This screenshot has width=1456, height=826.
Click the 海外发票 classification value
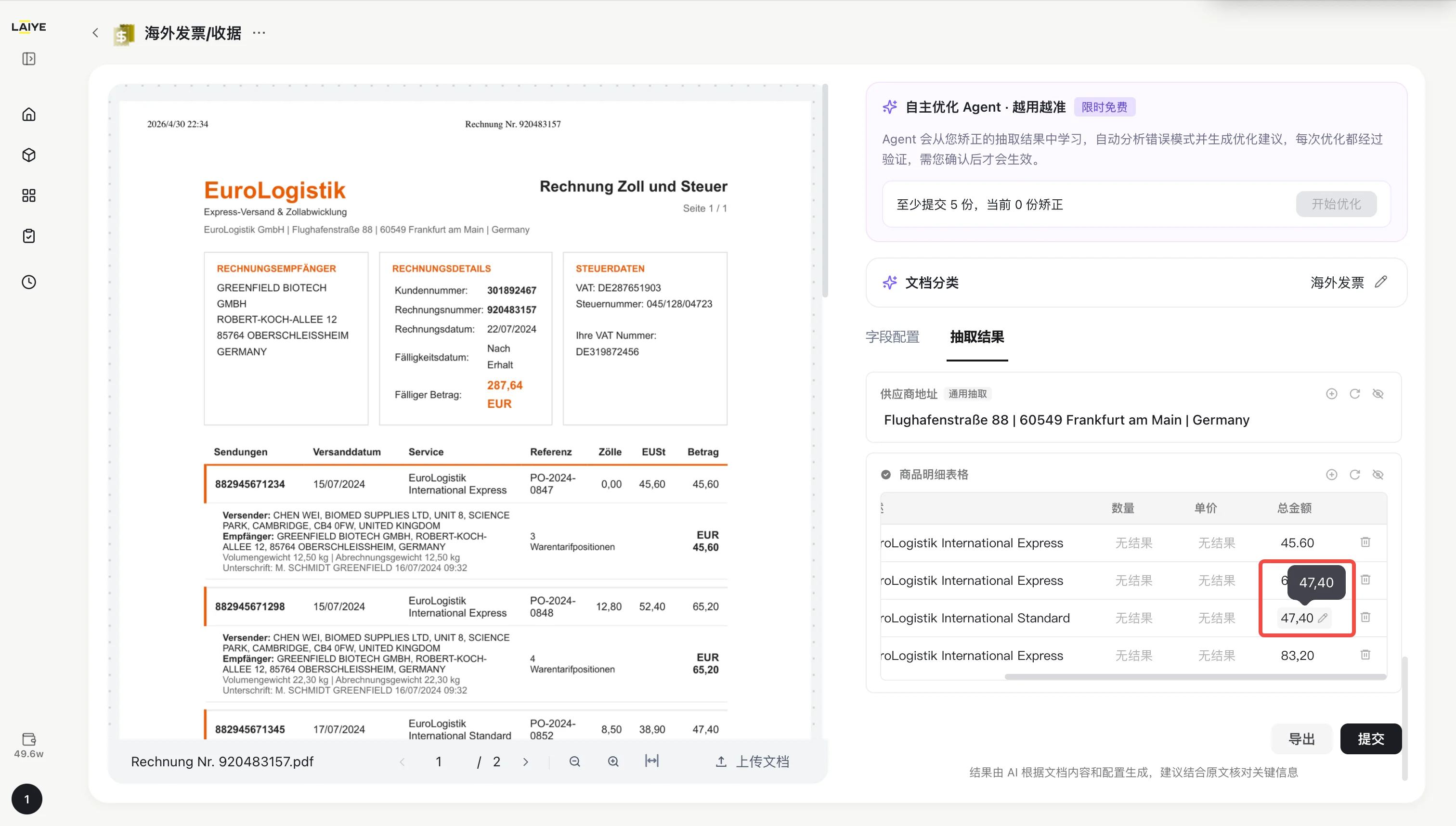(1337, 283)
